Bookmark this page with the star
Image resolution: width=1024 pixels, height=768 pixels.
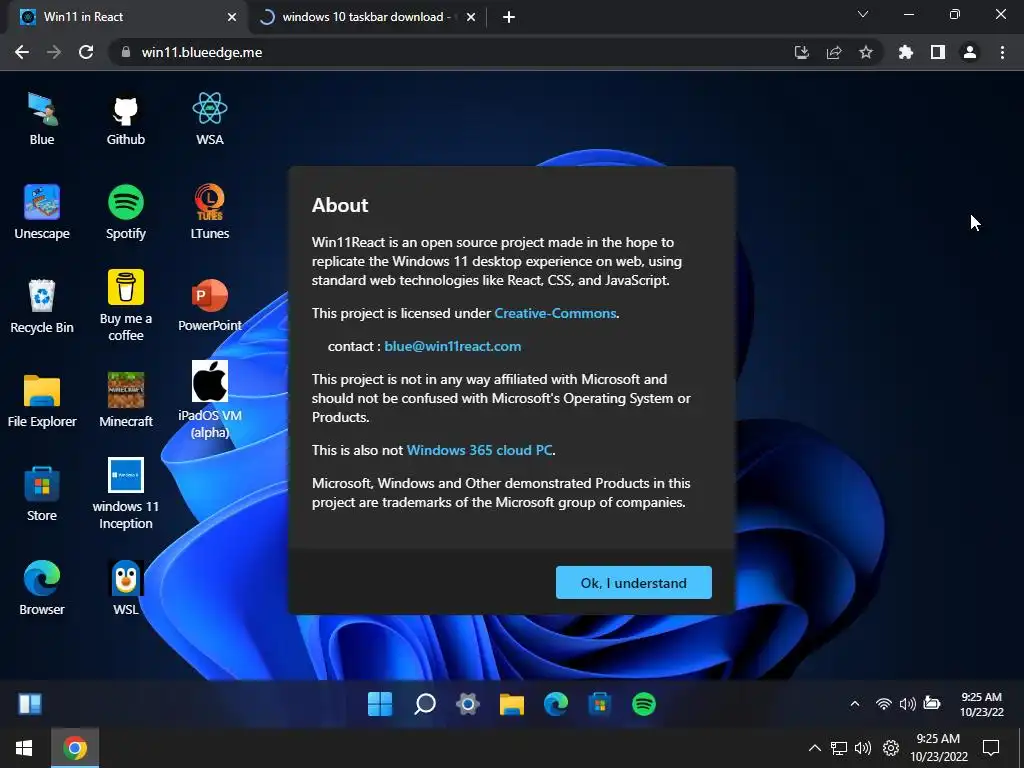(866, 52)
